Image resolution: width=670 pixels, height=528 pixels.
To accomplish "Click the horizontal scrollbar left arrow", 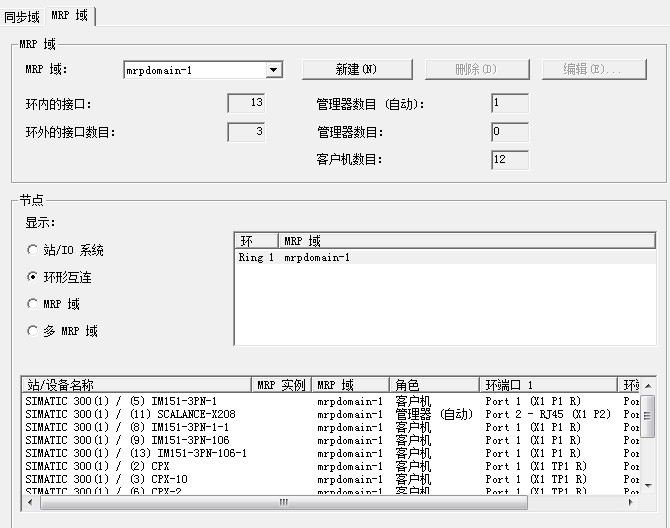I will pos(28,502).
